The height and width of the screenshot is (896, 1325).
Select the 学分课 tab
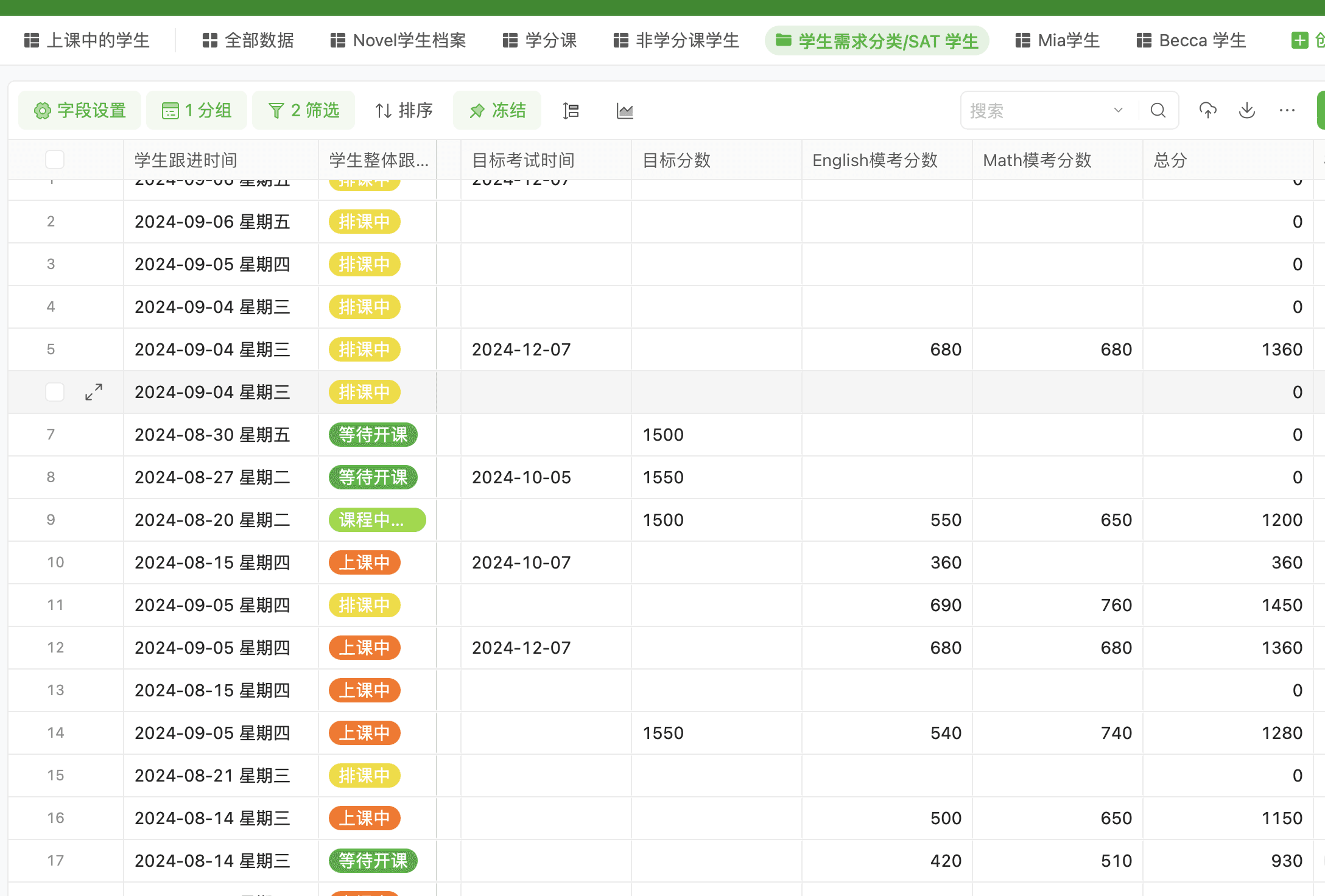click(x=539, y=41)
